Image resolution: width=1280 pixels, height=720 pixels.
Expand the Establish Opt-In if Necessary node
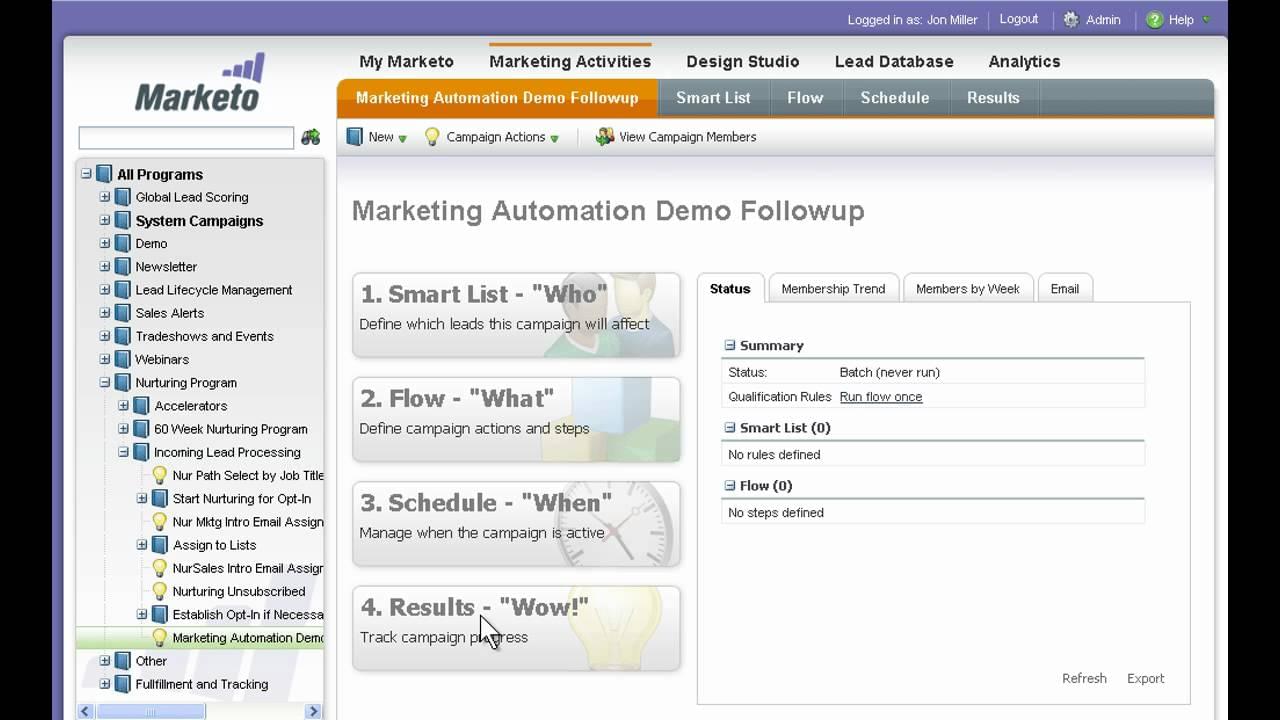pyautogui.click(x=142, y=614)
